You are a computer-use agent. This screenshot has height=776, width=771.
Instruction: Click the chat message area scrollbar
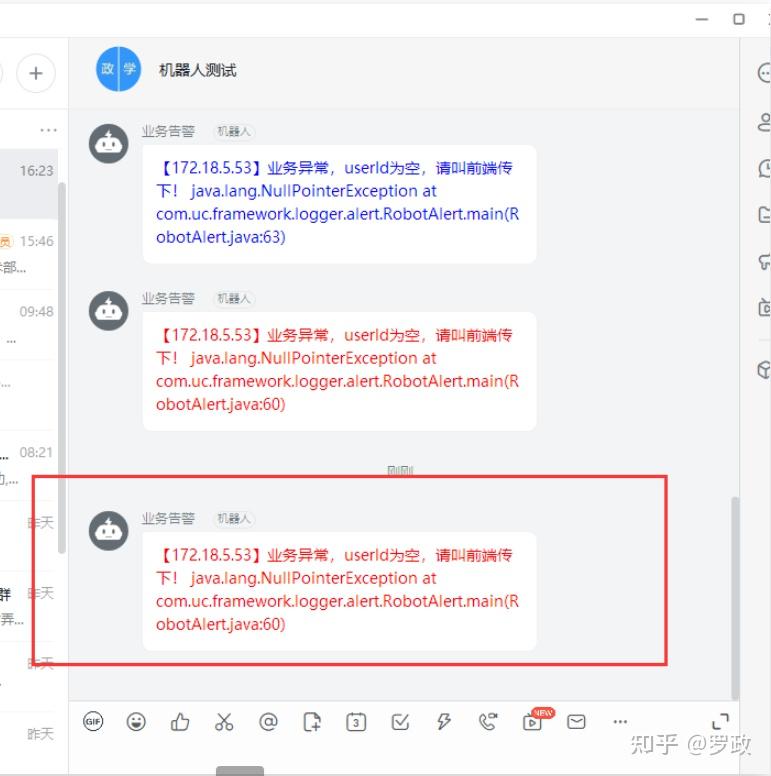[x=735, y=598]
